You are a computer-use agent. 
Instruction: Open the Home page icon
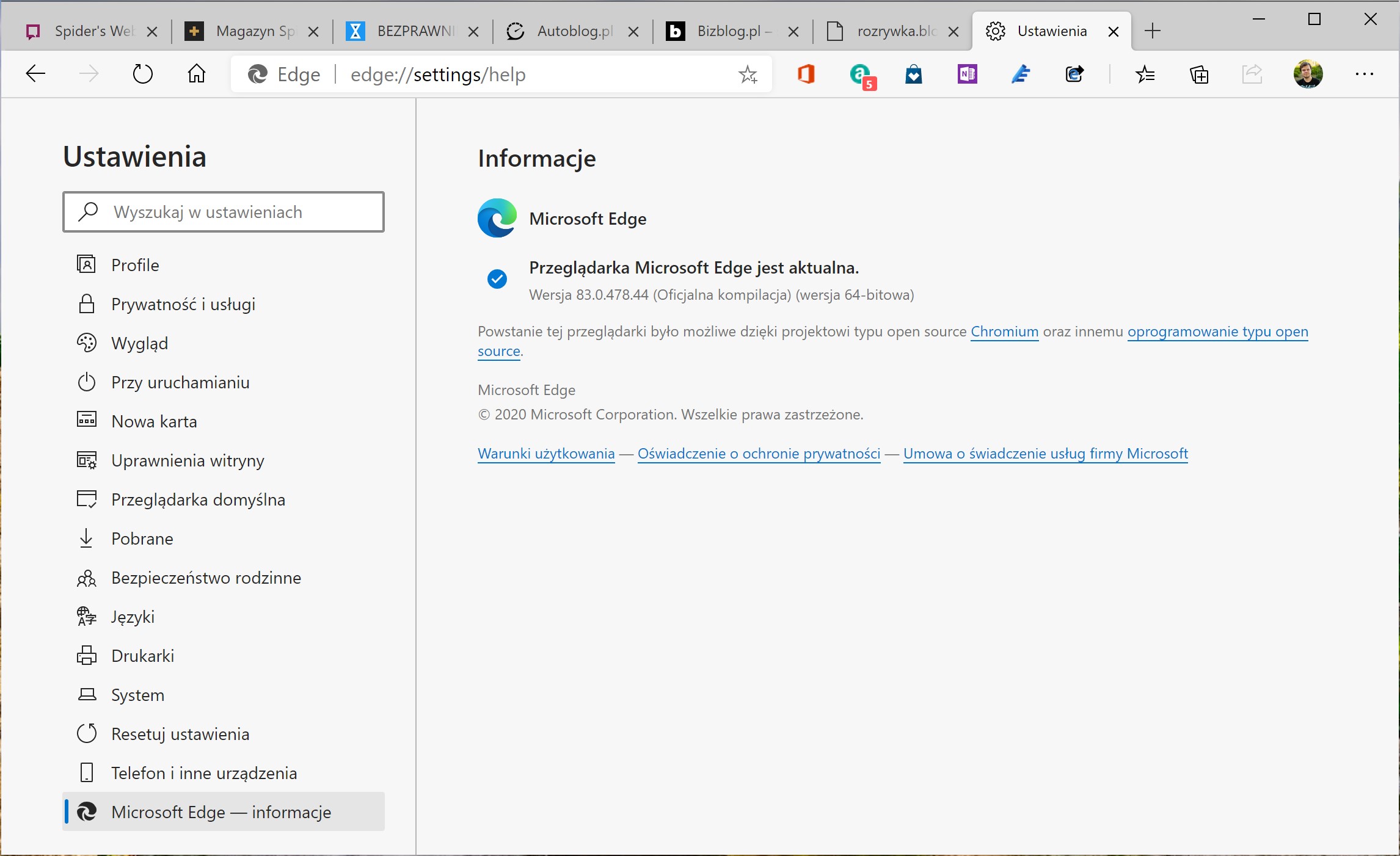tap(196, 74)
